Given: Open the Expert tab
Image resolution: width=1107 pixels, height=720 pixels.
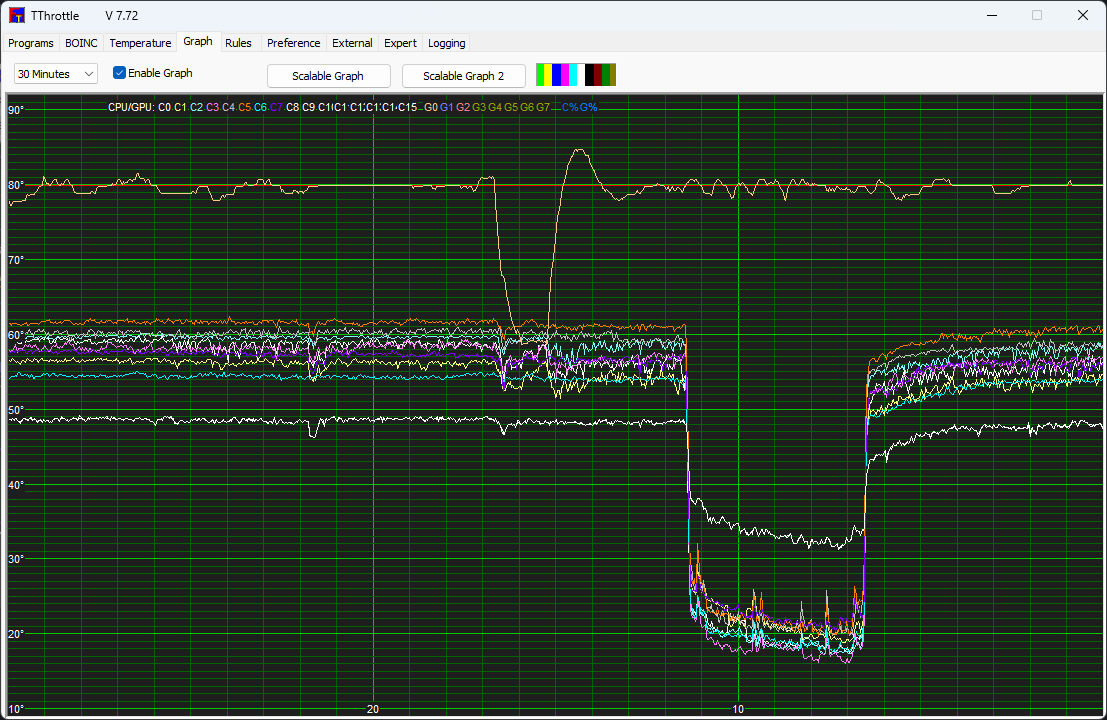Looking at the screenshot, I should 400,43.
